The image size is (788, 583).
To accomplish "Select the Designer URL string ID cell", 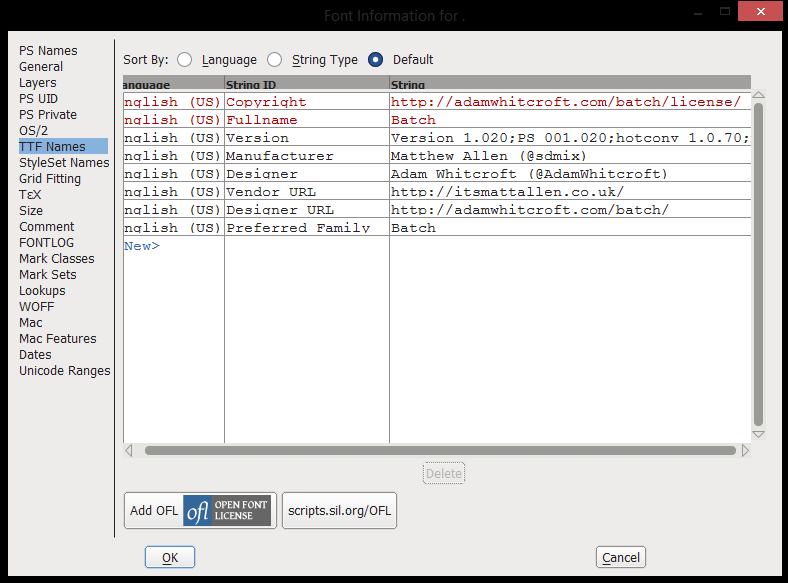I will (x=307, y=210).
